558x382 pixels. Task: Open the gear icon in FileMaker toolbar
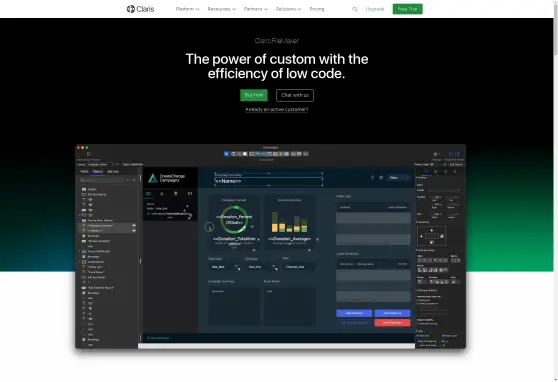coord(435,154)
